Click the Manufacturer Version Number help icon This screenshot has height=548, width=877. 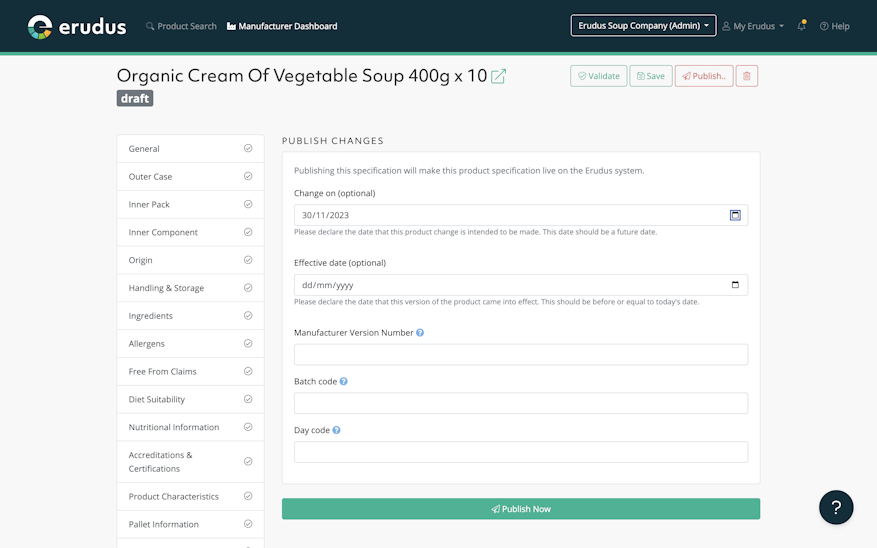[420, 333]
